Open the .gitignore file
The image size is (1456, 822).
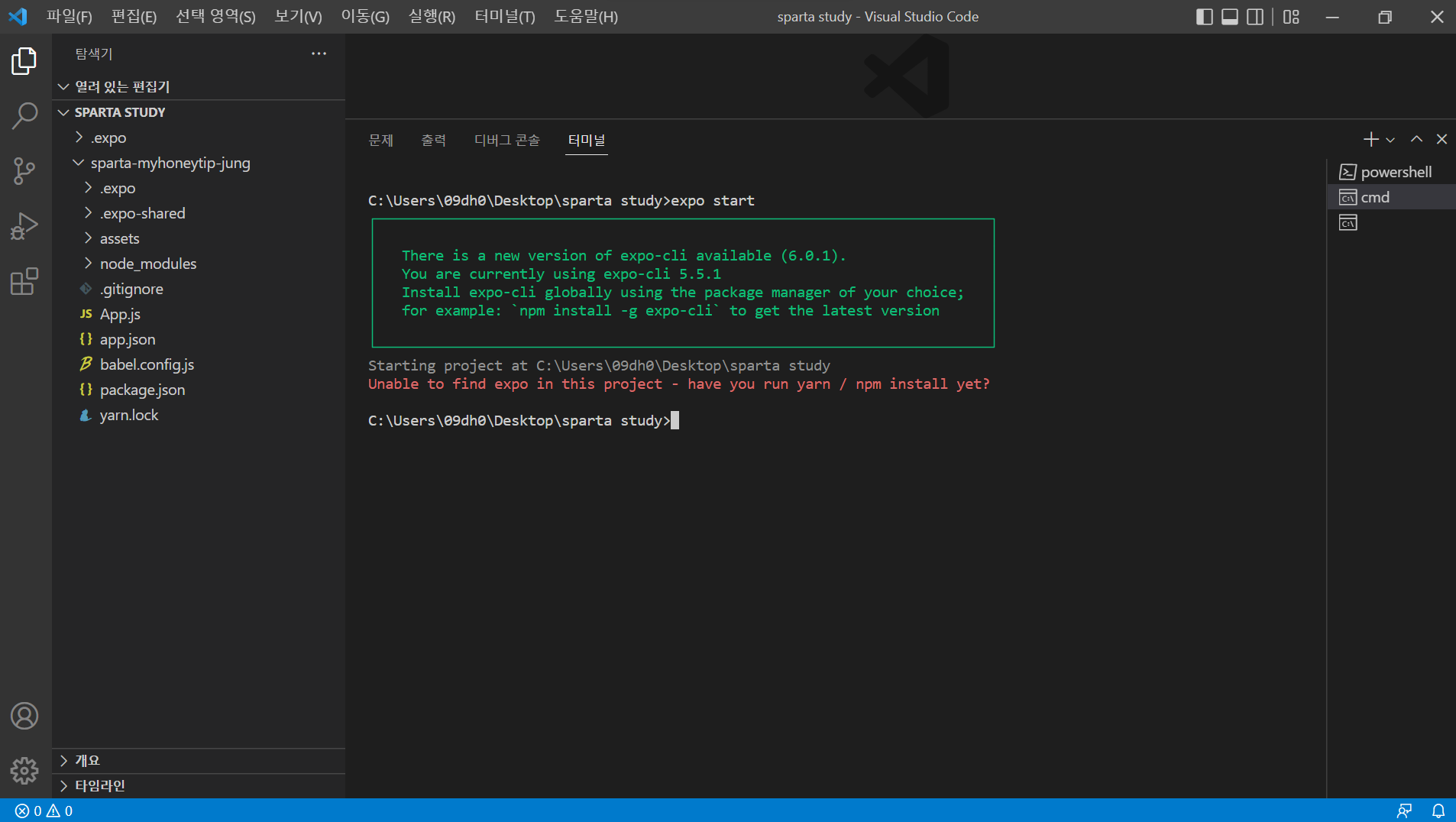click(x=199, y=289)
